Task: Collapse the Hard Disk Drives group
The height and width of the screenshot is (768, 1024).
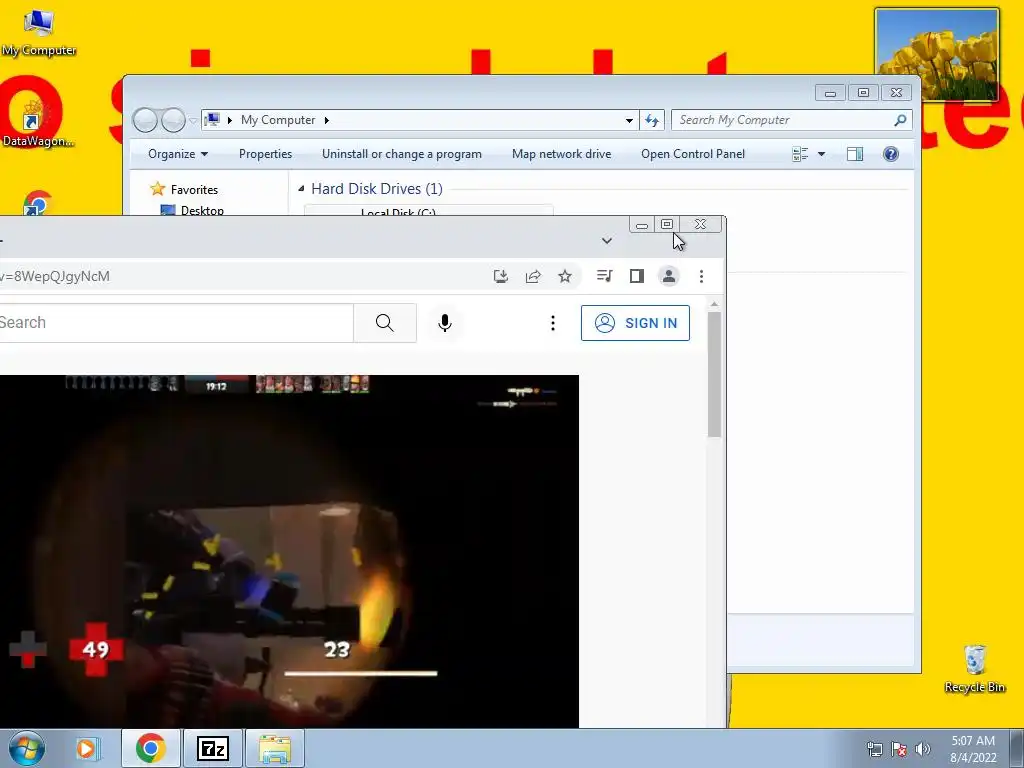Action: coord(301,189)
